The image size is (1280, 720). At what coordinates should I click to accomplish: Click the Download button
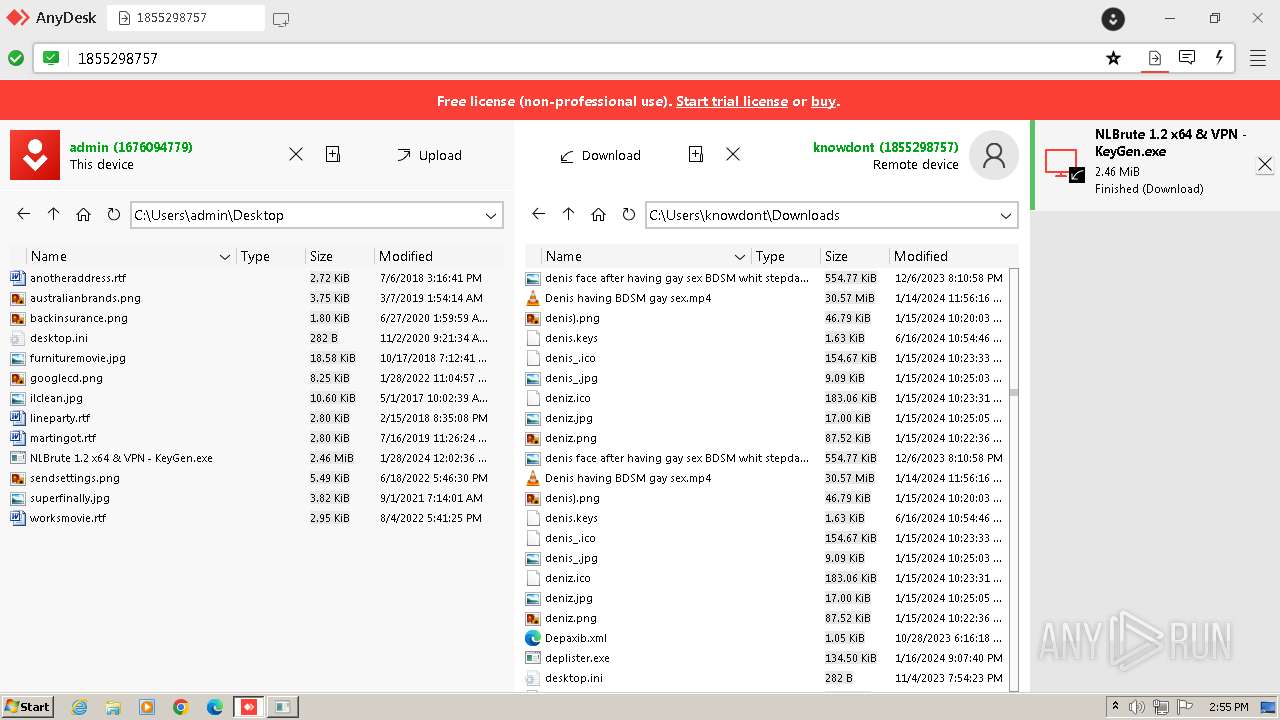pos(600,155)
